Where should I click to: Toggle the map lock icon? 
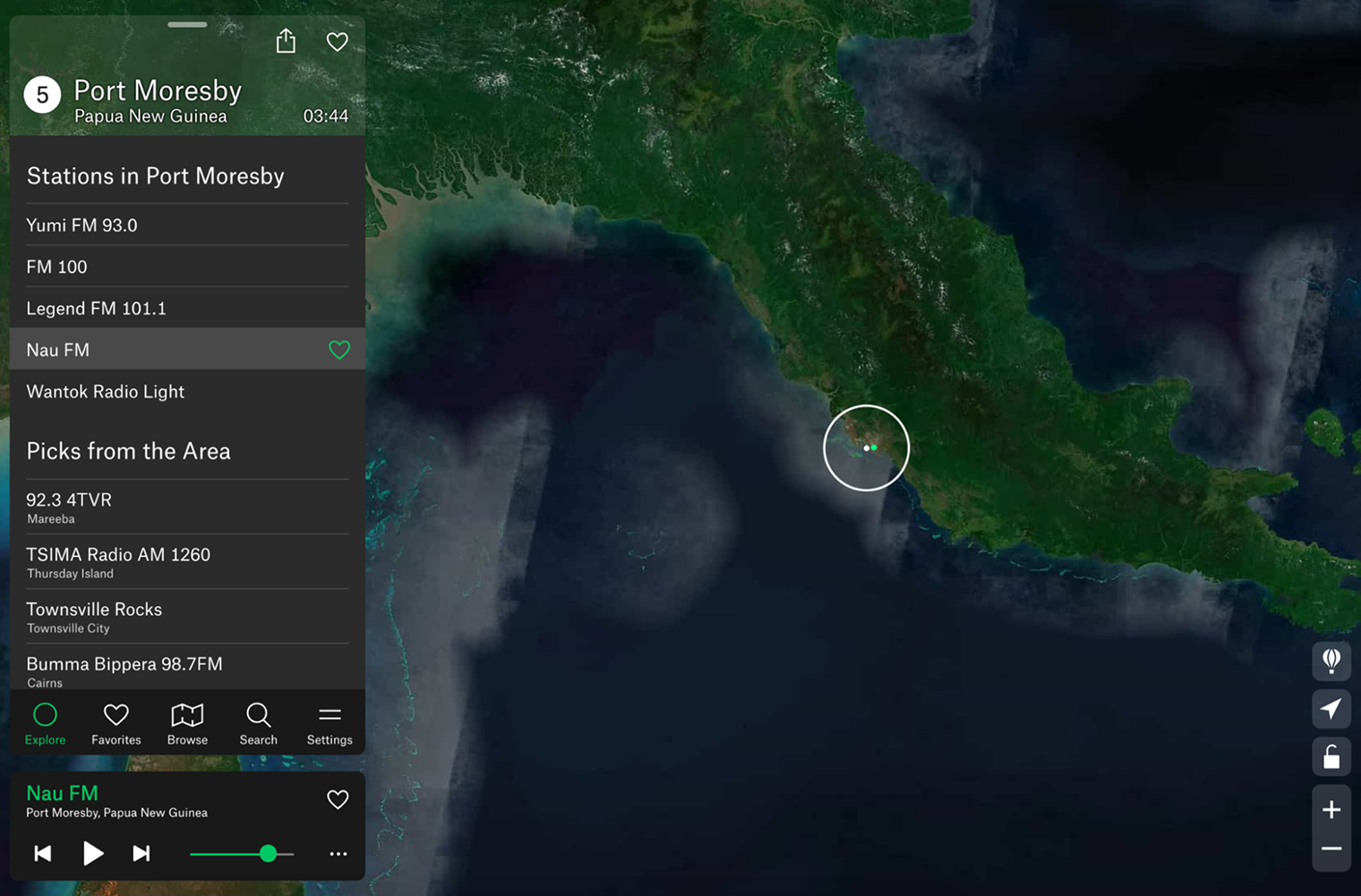click(x=1331, y=756)
